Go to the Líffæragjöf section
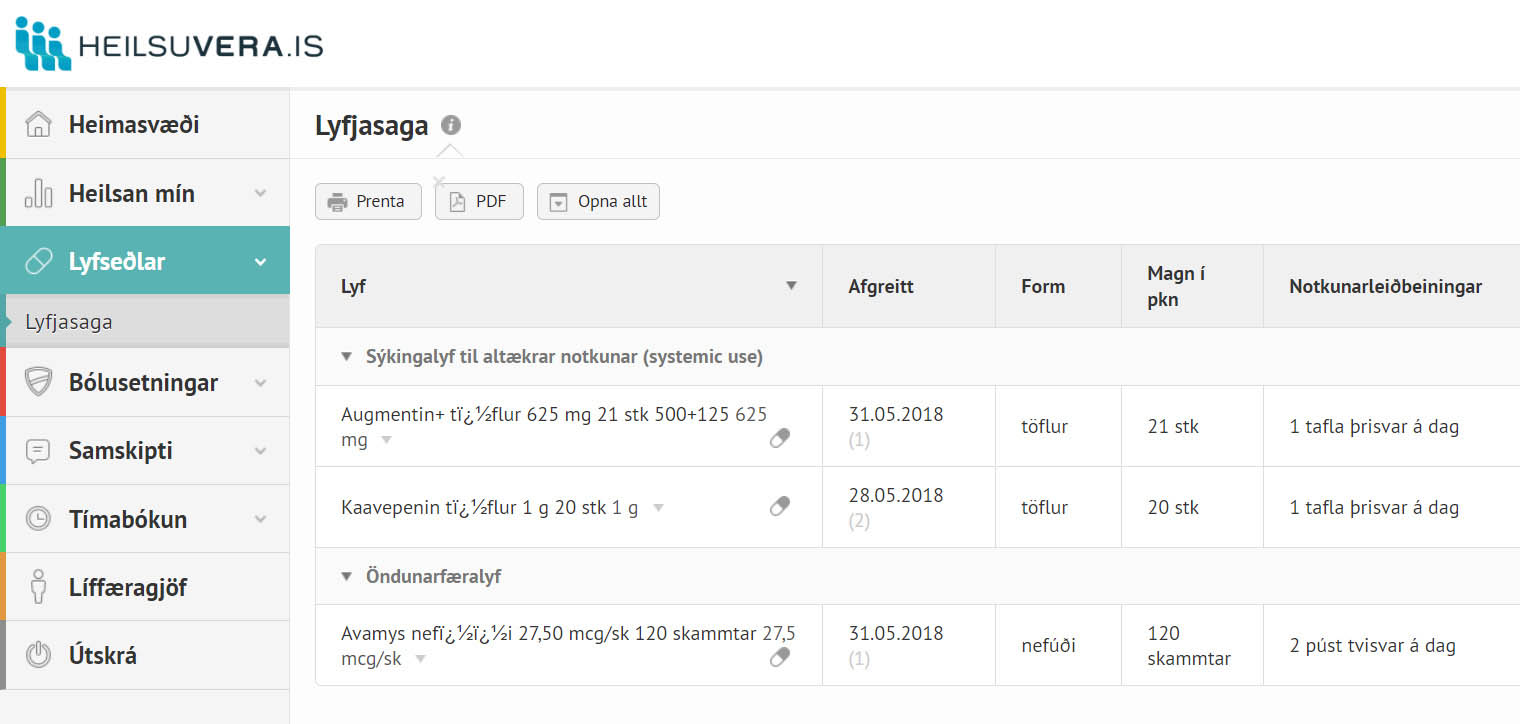This screenshot has height=724, width=1520. pyautogui.click(x=145, y=587)
